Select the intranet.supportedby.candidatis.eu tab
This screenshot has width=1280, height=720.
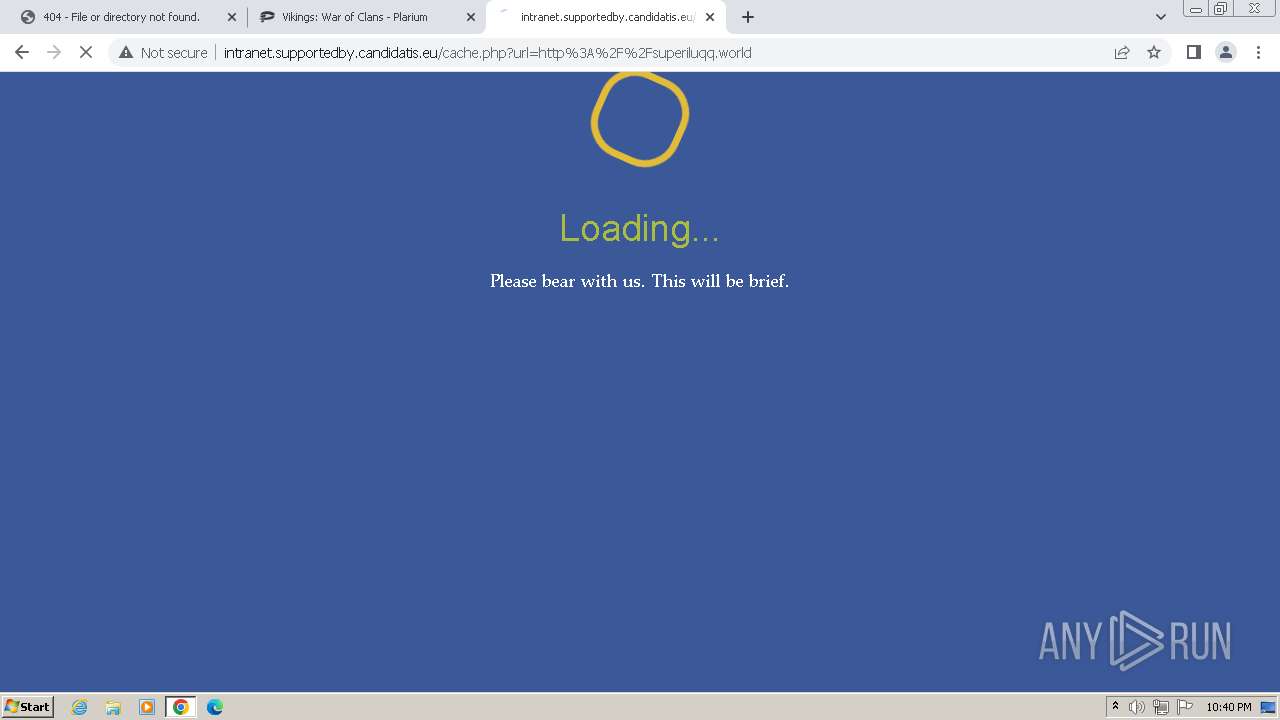coord(606,17)
